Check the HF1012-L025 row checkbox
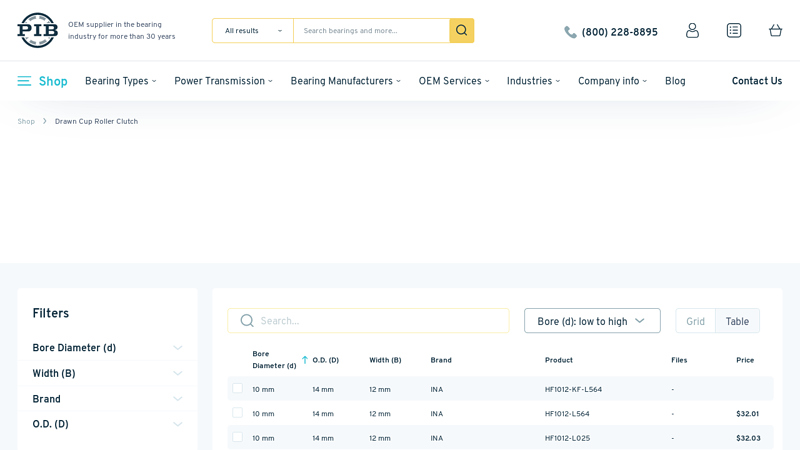Viewport: 800px width, 450px height. (238, 437)
